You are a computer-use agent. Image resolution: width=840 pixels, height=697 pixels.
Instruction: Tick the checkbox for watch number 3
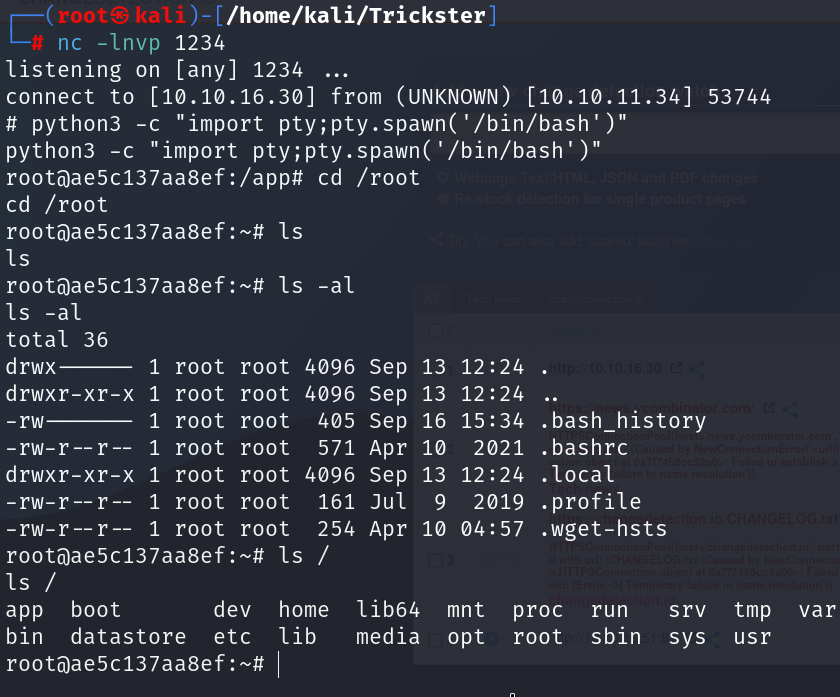[x=436, y=561]
